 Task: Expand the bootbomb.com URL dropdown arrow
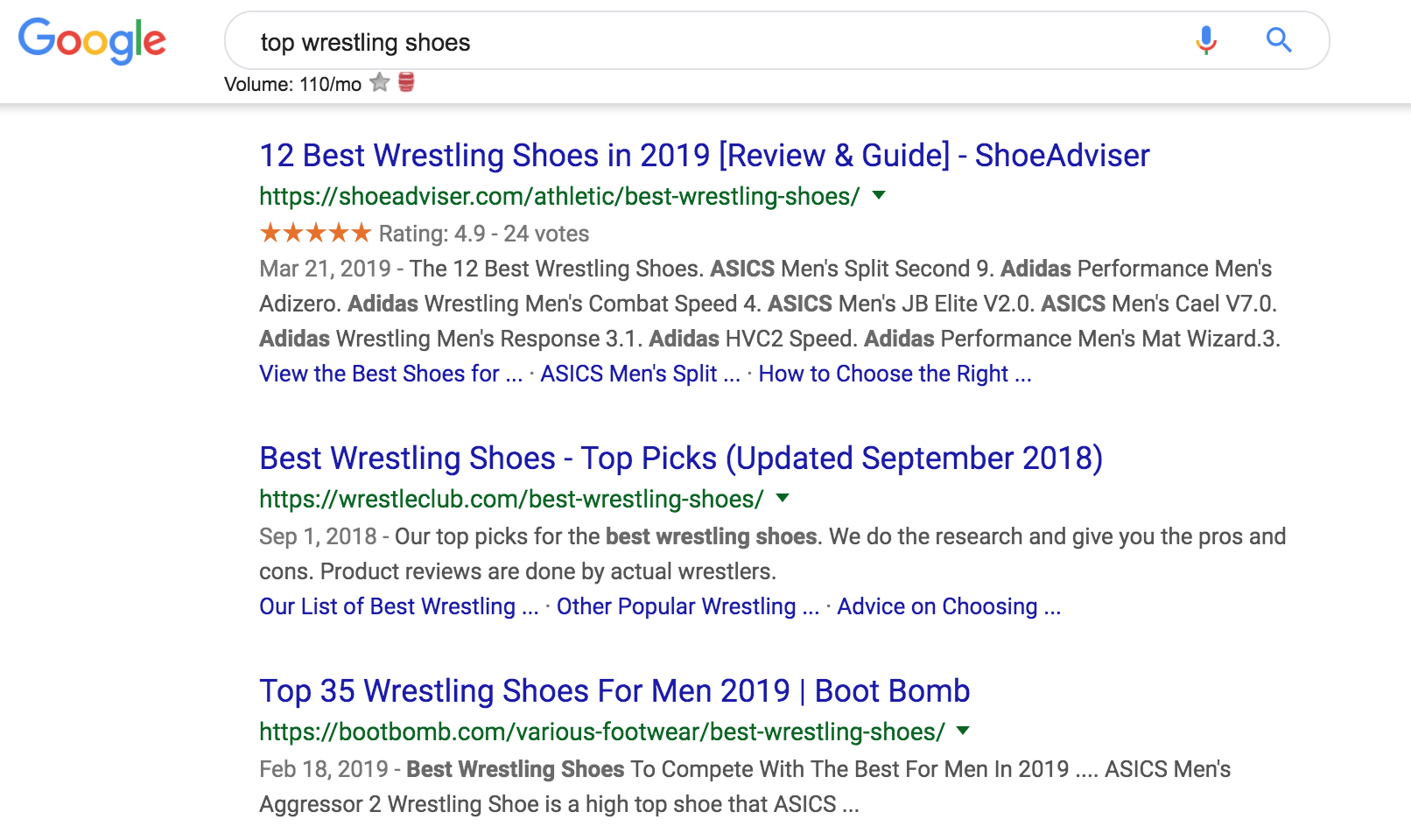964,731
